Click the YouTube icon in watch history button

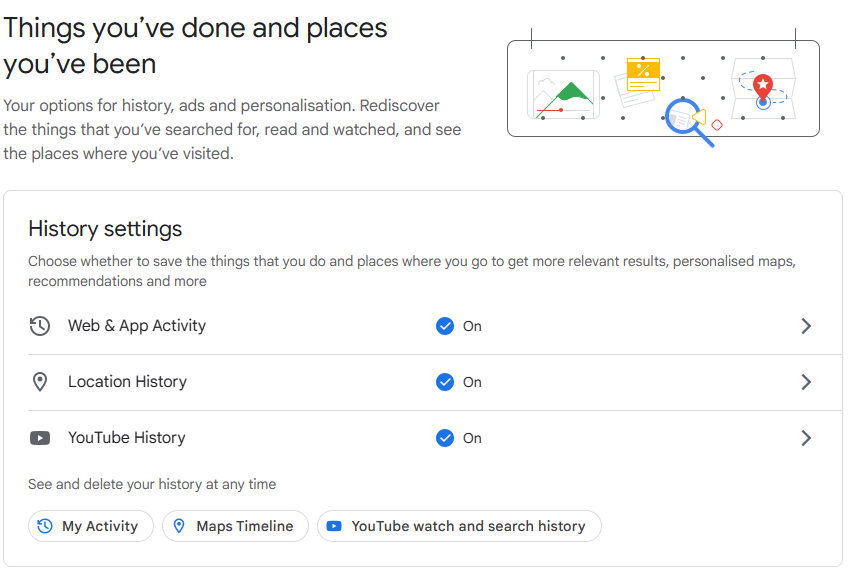tap(334, 526)
